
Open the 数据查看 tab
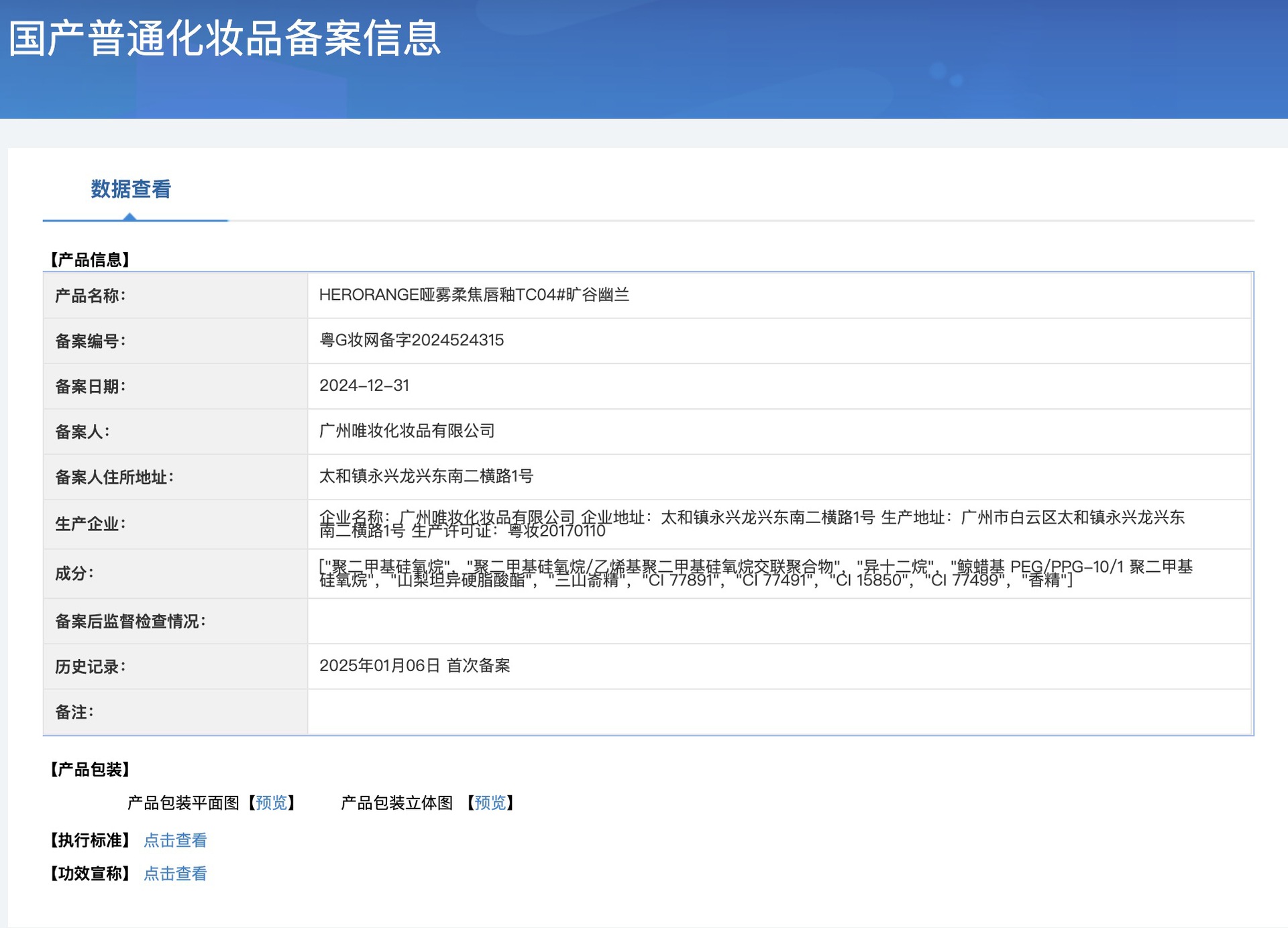[x=131, y=189]
